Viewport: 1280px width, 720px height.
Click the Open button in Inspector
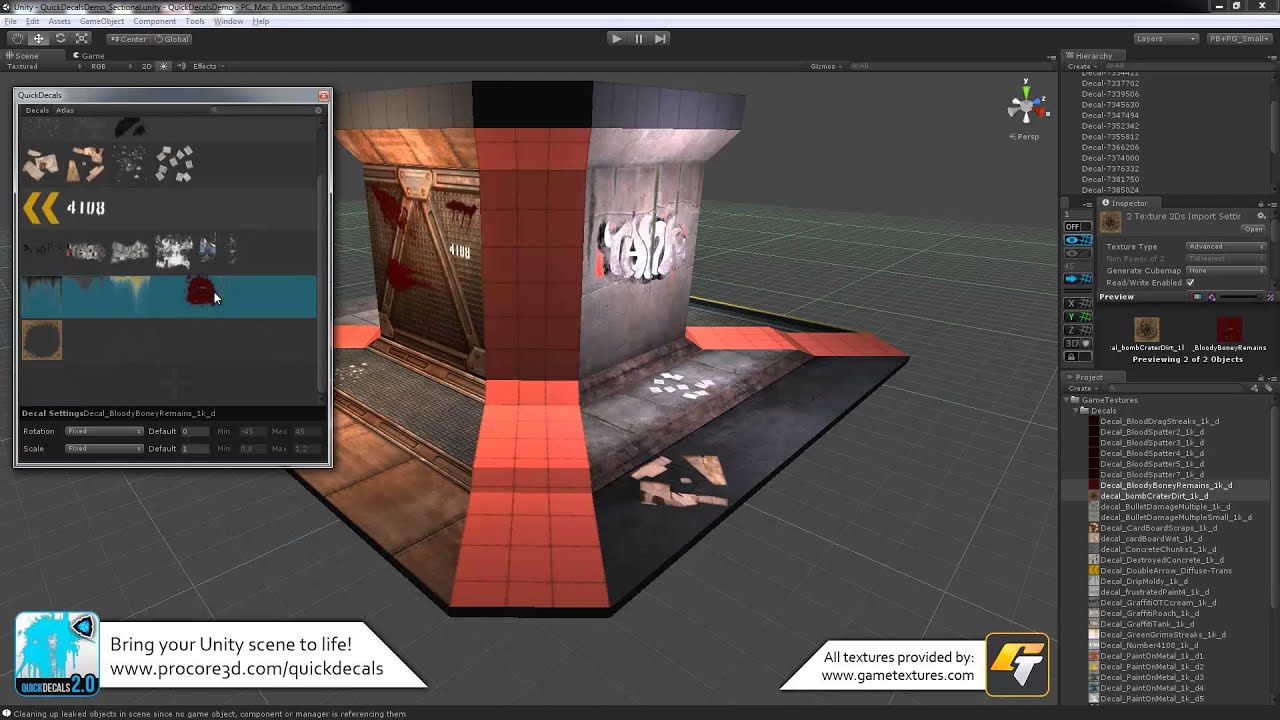1253,229
